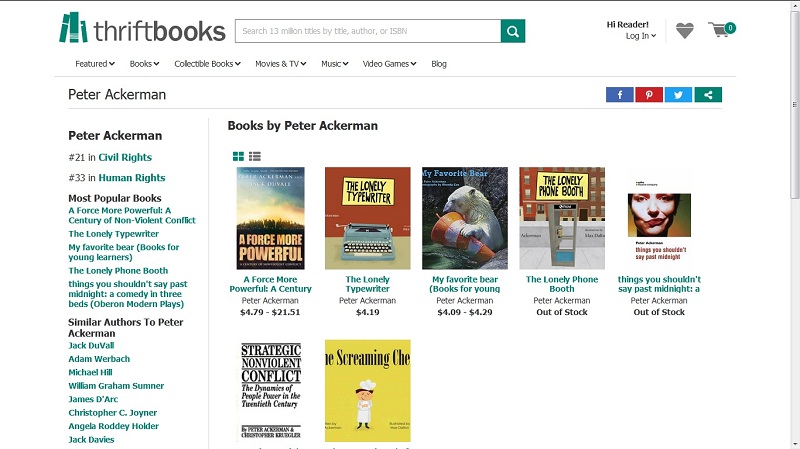Open similar author Adam Werbach

[99, 359]
